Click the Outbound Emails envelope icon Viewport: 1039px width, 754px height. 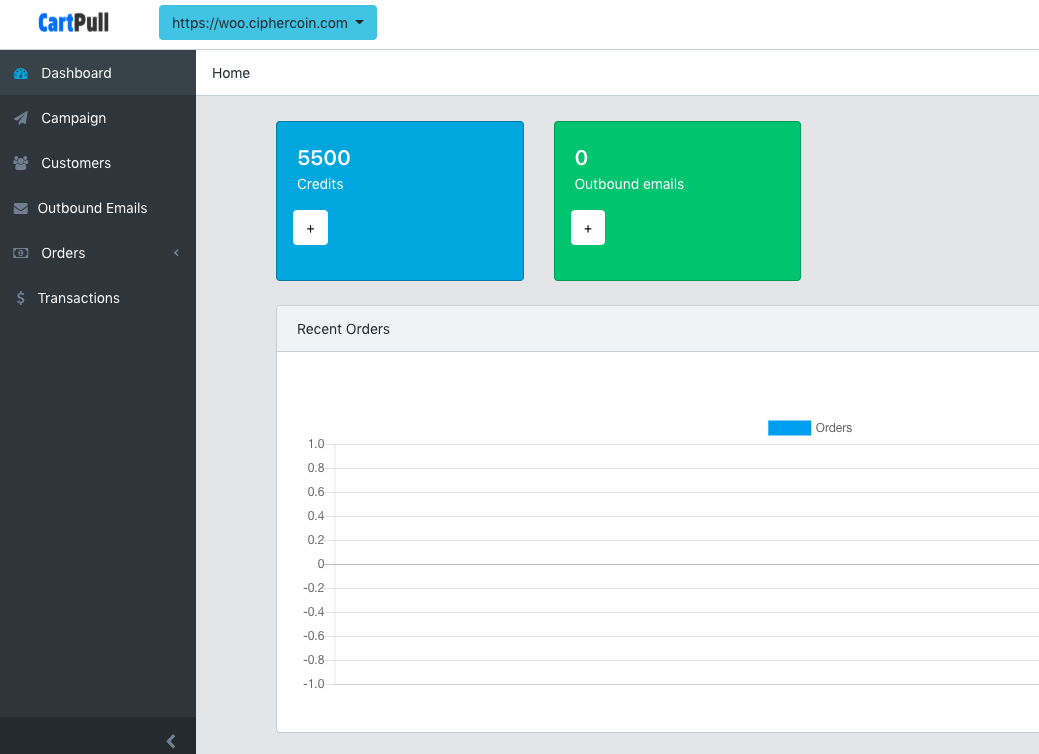coord(21,209)
